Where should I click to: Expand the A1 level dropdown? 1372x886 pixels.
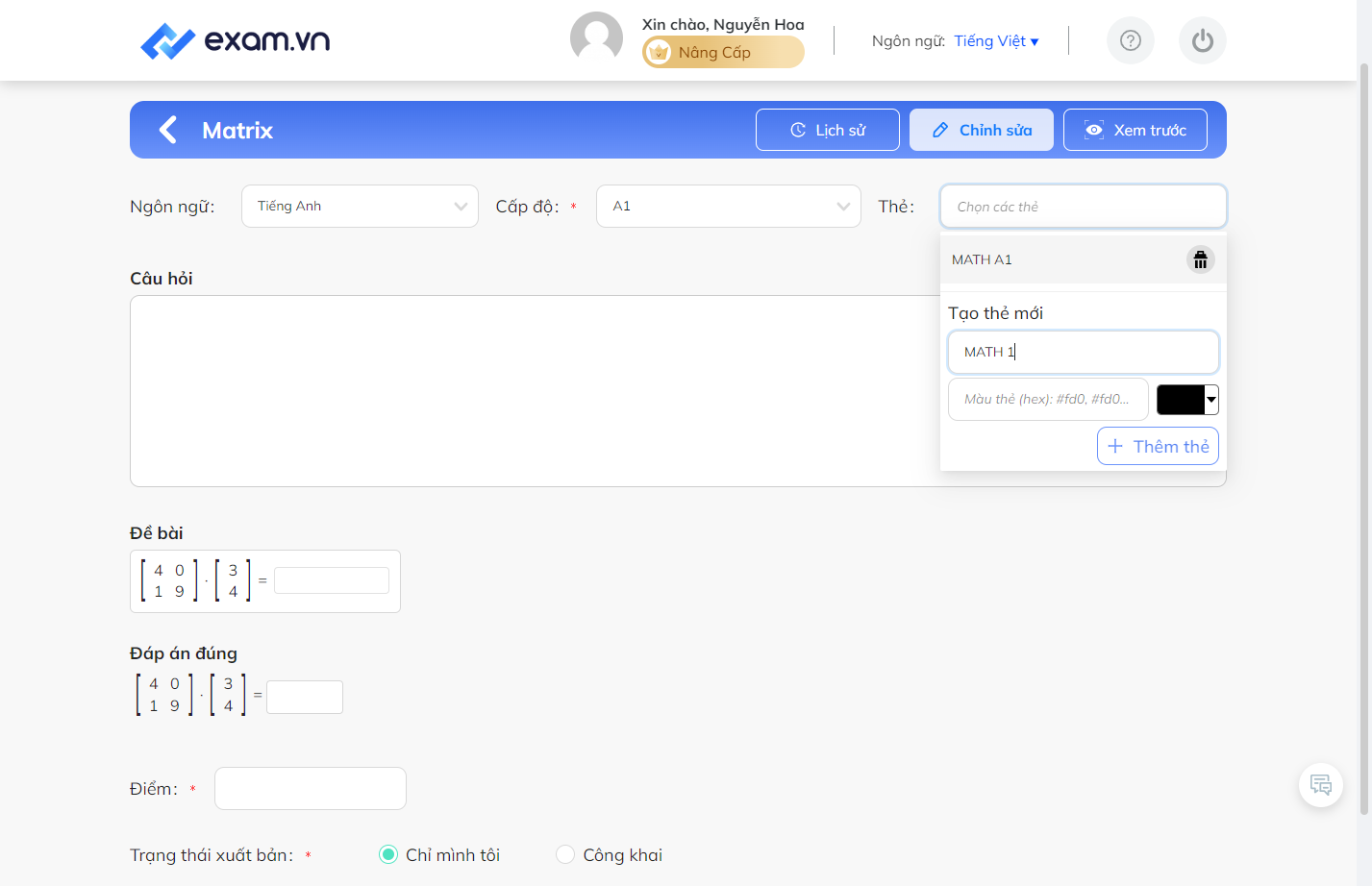729,206
